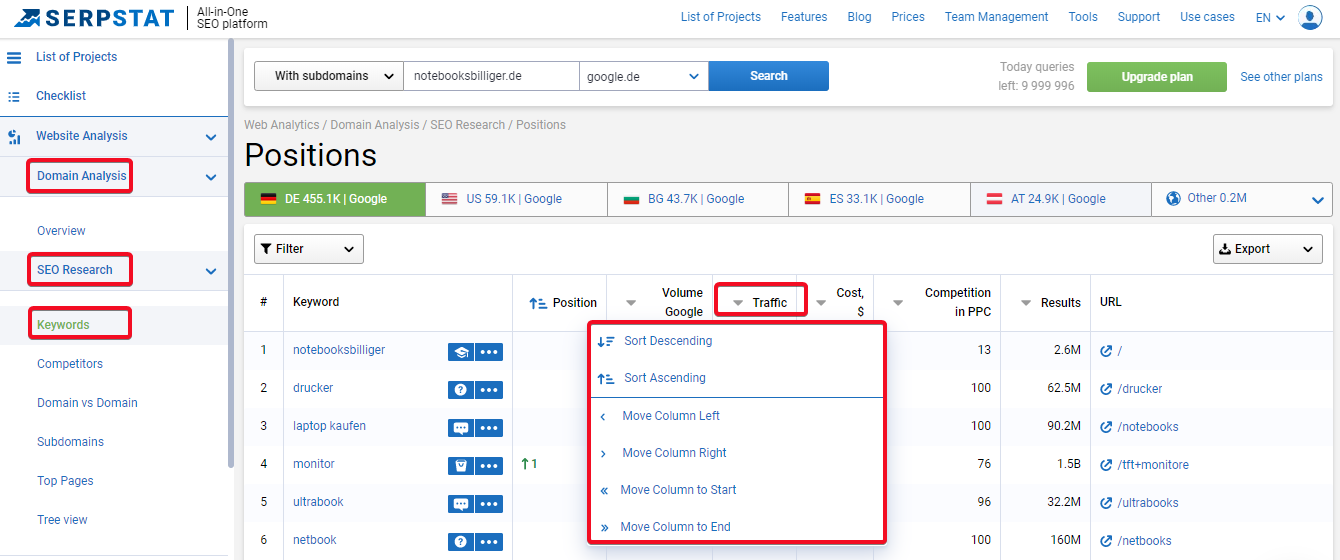Open three-dots menu for netbook keyword
Screen dimensions: 1340x560
489,542
